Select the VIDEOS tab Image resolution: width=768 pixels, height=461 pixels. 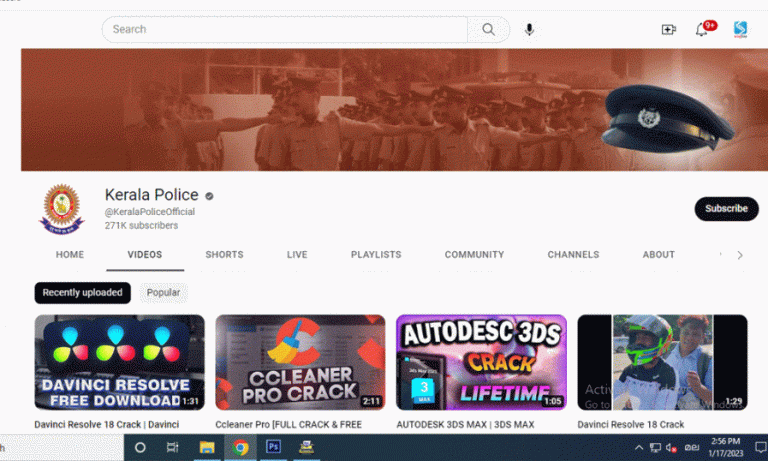(144, 255)
